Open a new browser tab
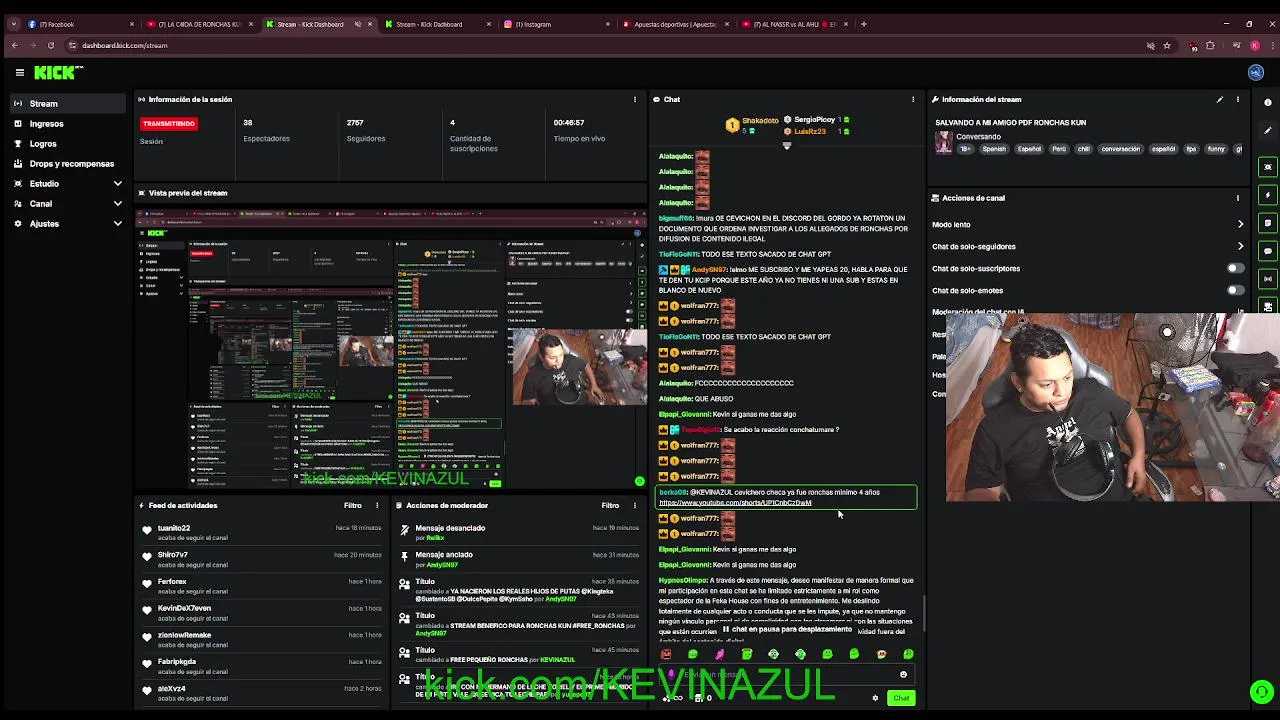The height and width of the screenshot is (720, 1280). [x=863, y=24]
